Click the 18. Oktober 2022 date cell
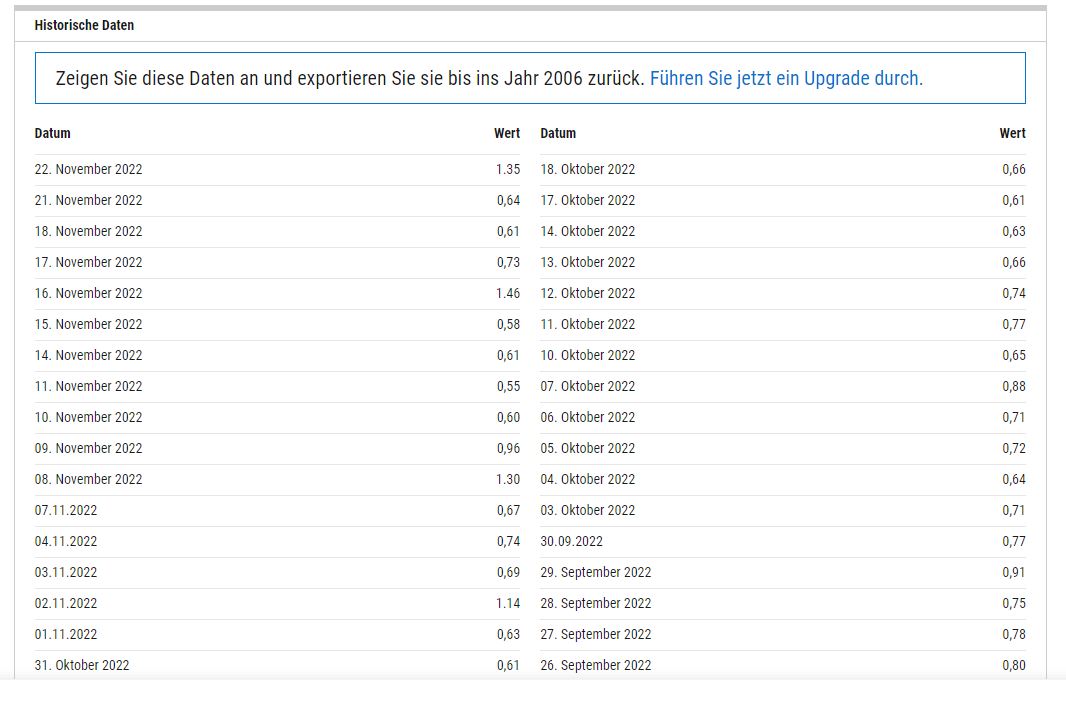The height and width of the screenshot is (705, 1066). 588,169
